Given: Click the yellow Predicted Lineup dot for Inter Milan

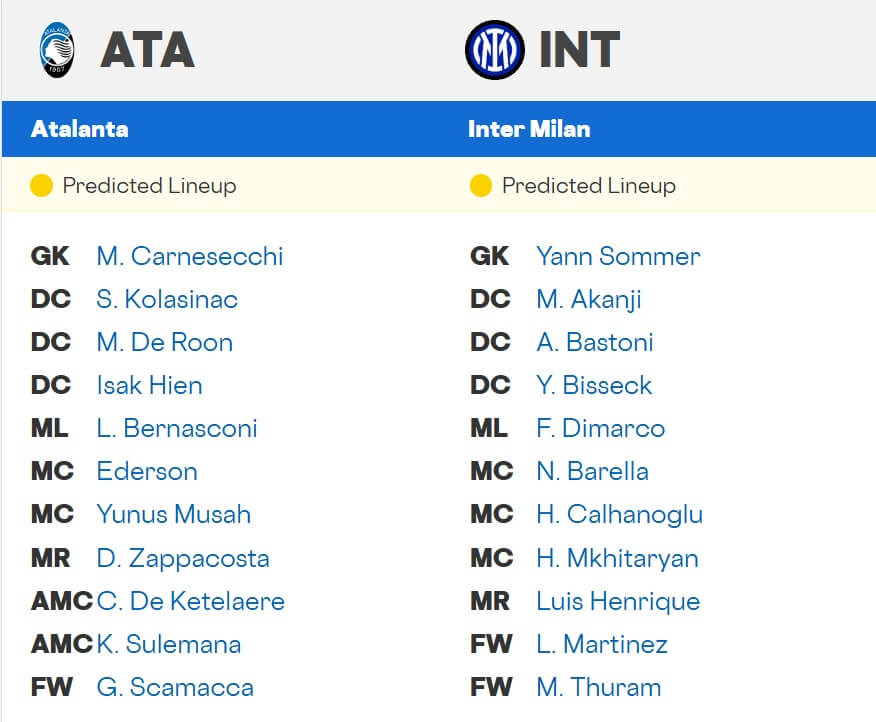Looking at the screenshot, I should pos(482,185).
